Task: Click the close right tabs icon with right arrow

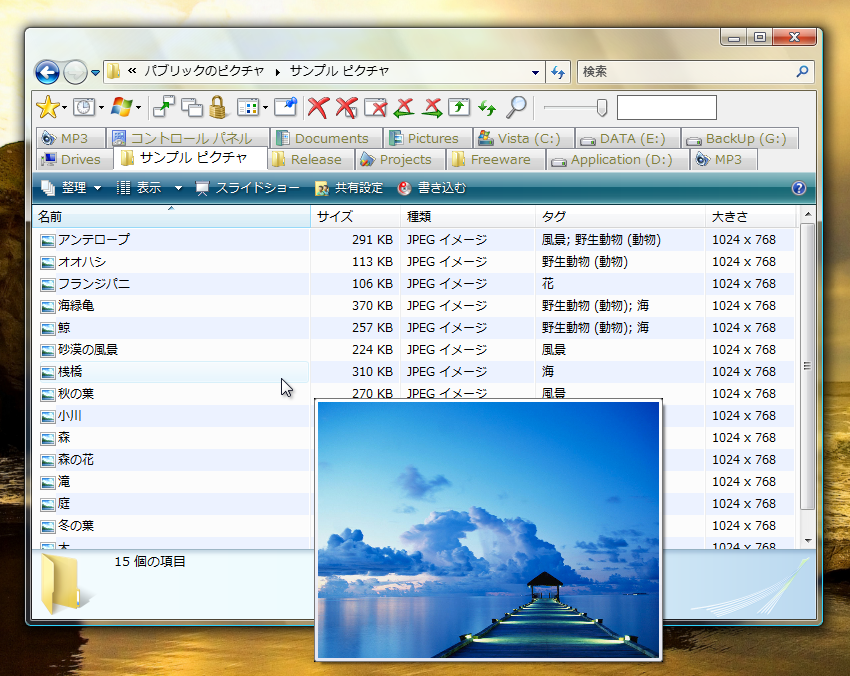Action: pyautogui.click(x=432, y=107)
